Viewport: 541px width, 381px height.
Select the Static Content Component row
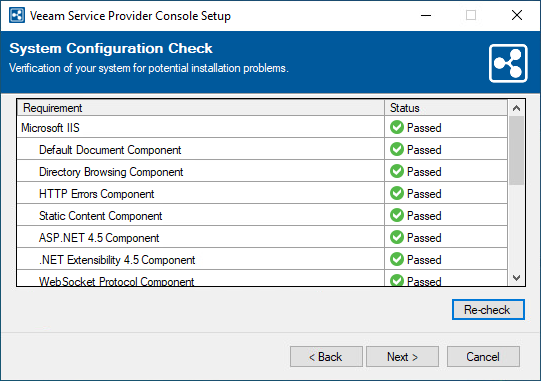click(x=262, y=216)
